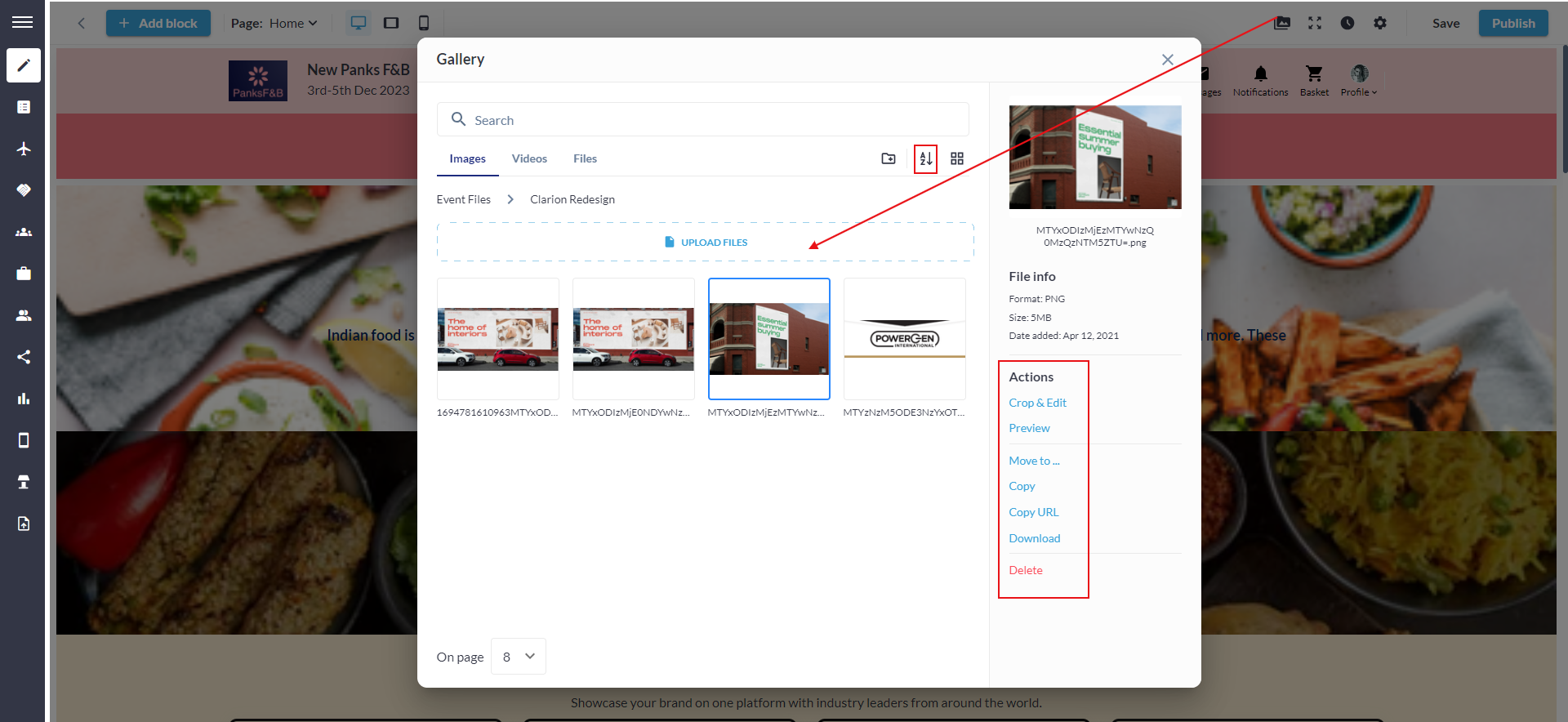Click Crop & Edit action

coord(1037,403)
